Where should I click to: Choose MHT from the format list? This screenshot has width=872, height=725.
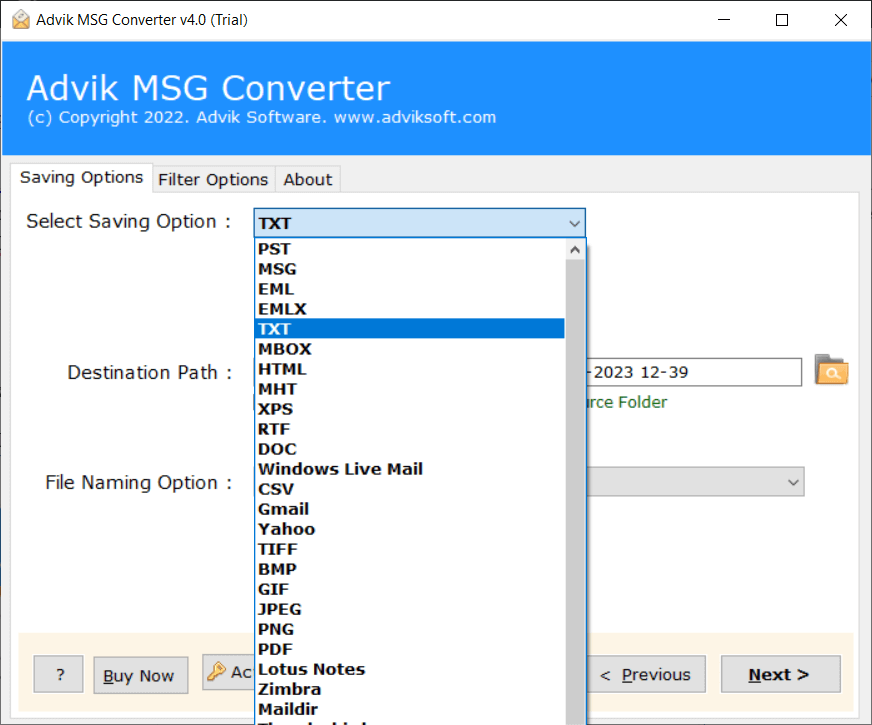click(x=410, y=389)
